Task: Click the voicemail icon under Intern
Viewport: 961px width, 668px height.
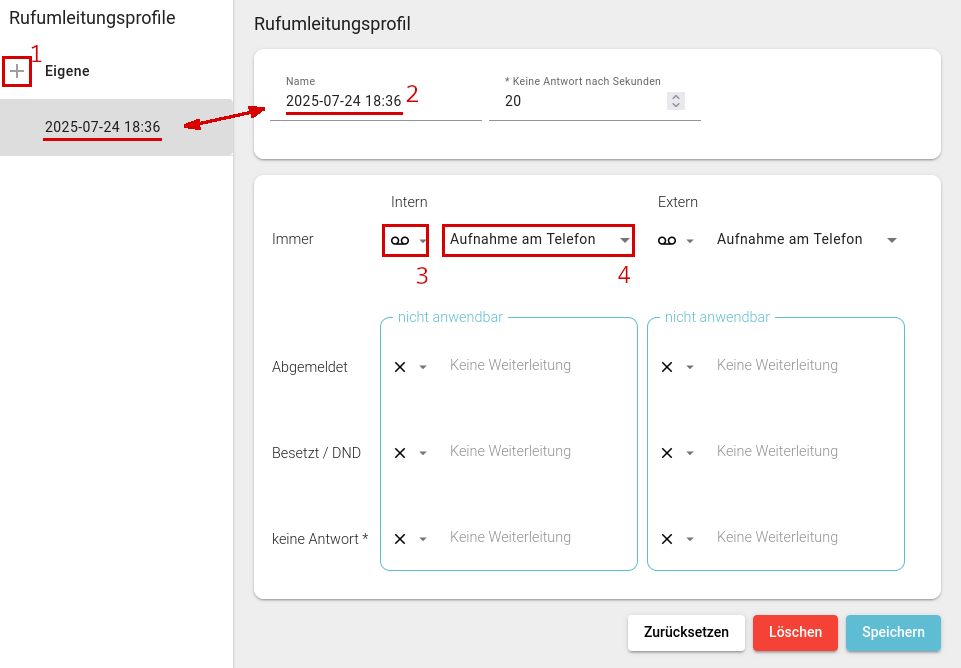Action: (x=399, y=240)
